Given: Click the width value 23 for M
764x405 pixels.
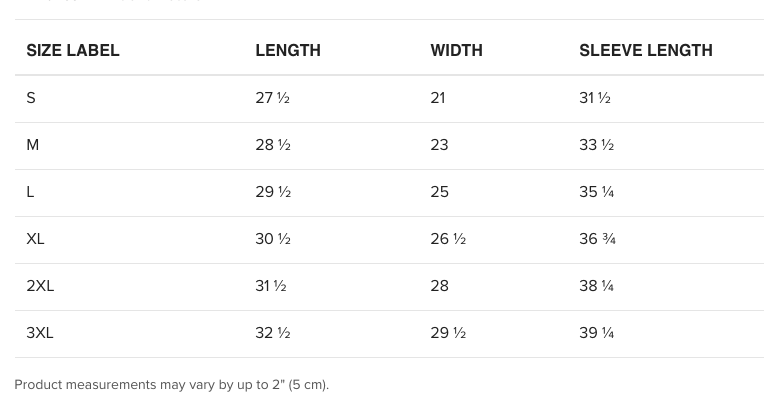Looking at the screenshot, I should [x=439, y=145].
